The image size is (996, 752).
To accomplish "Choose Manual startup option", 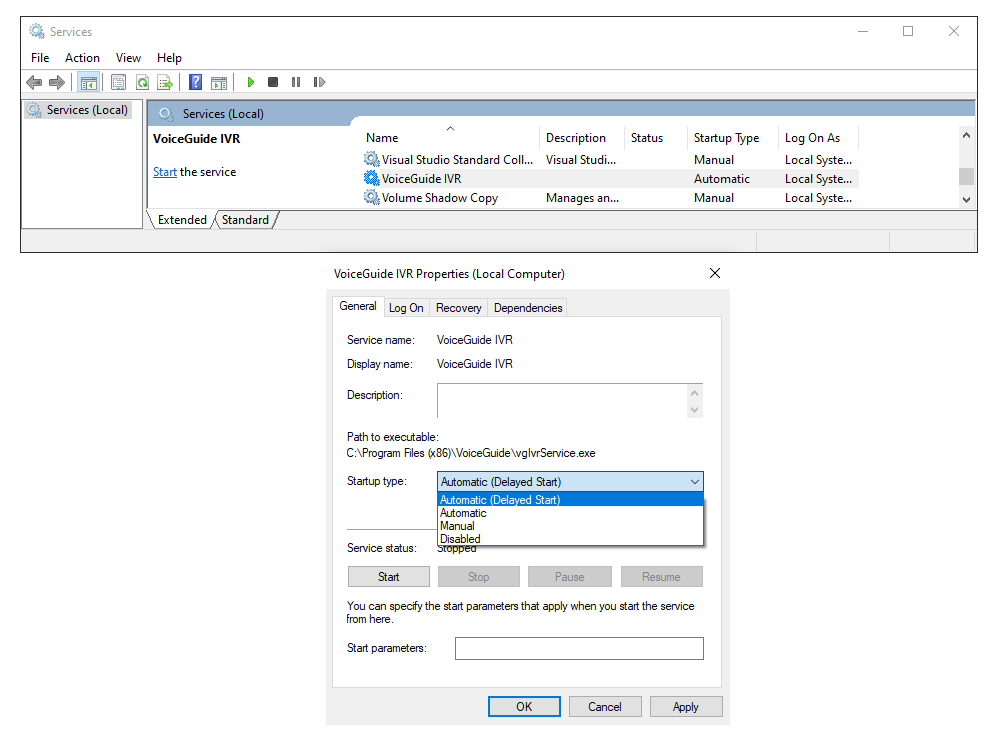I will click(570, 526).
